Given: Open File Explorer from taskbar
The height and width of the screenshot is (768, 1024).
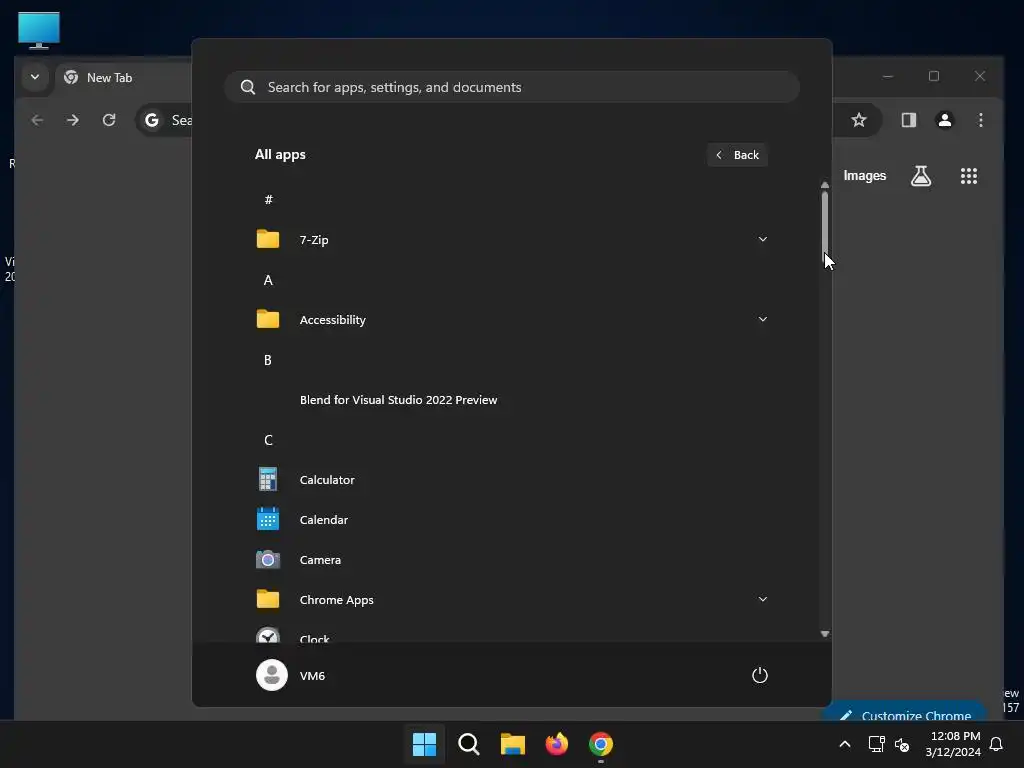Looking at the screenshot, I should 513,744.
